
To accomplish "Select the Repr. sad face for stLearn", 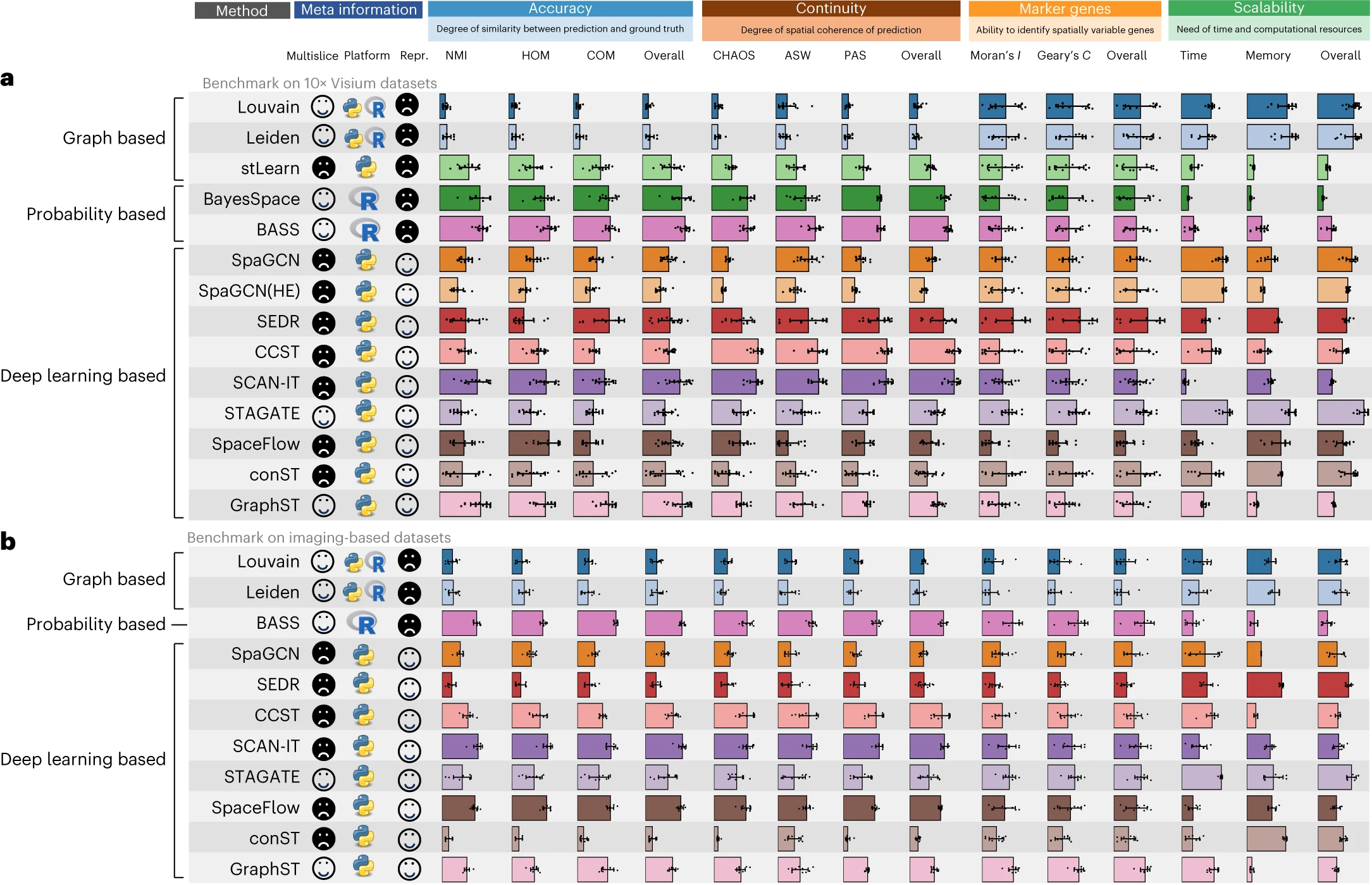I will [x=407, y=167].
